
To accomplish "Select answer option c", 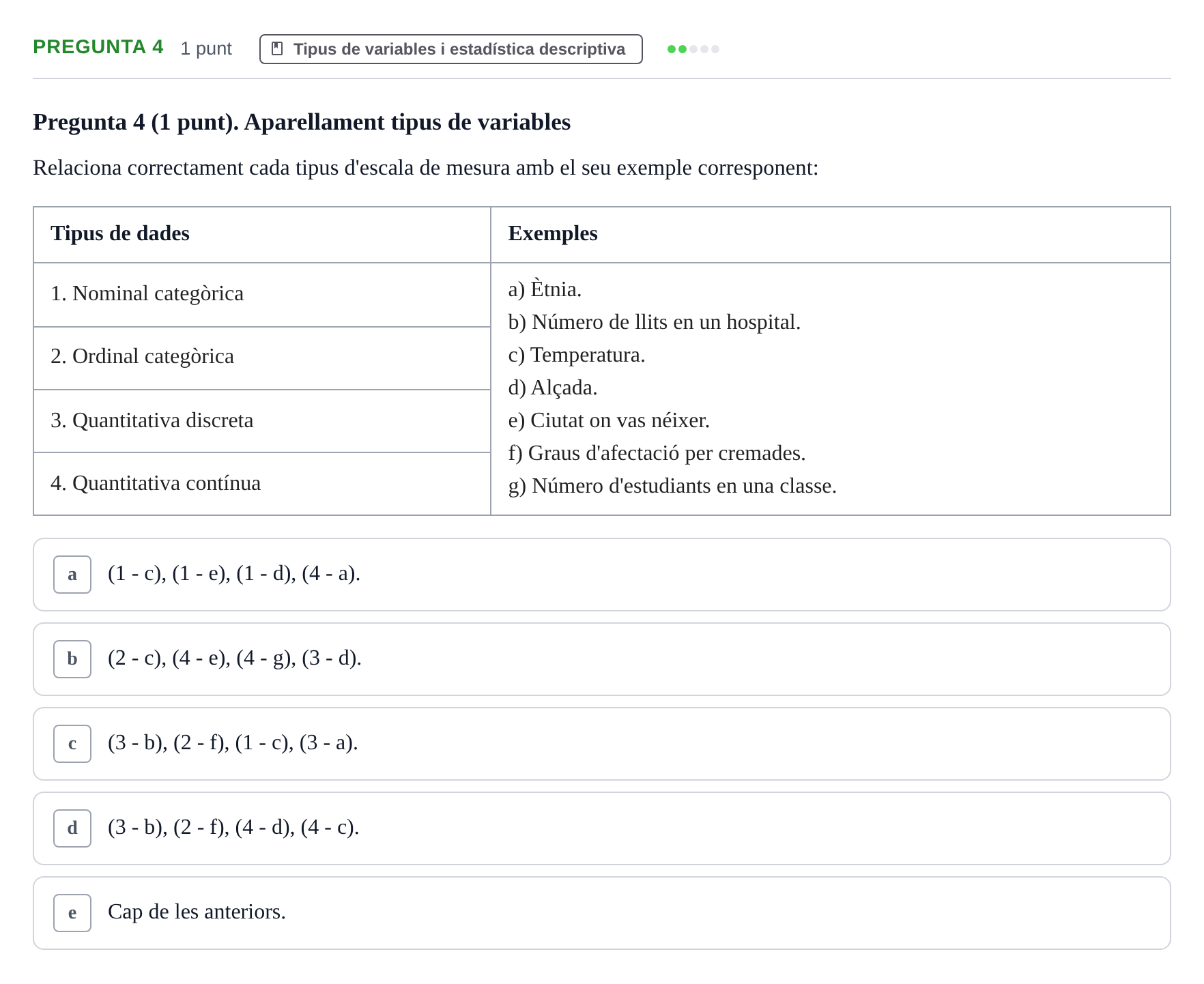I will 601,743.
